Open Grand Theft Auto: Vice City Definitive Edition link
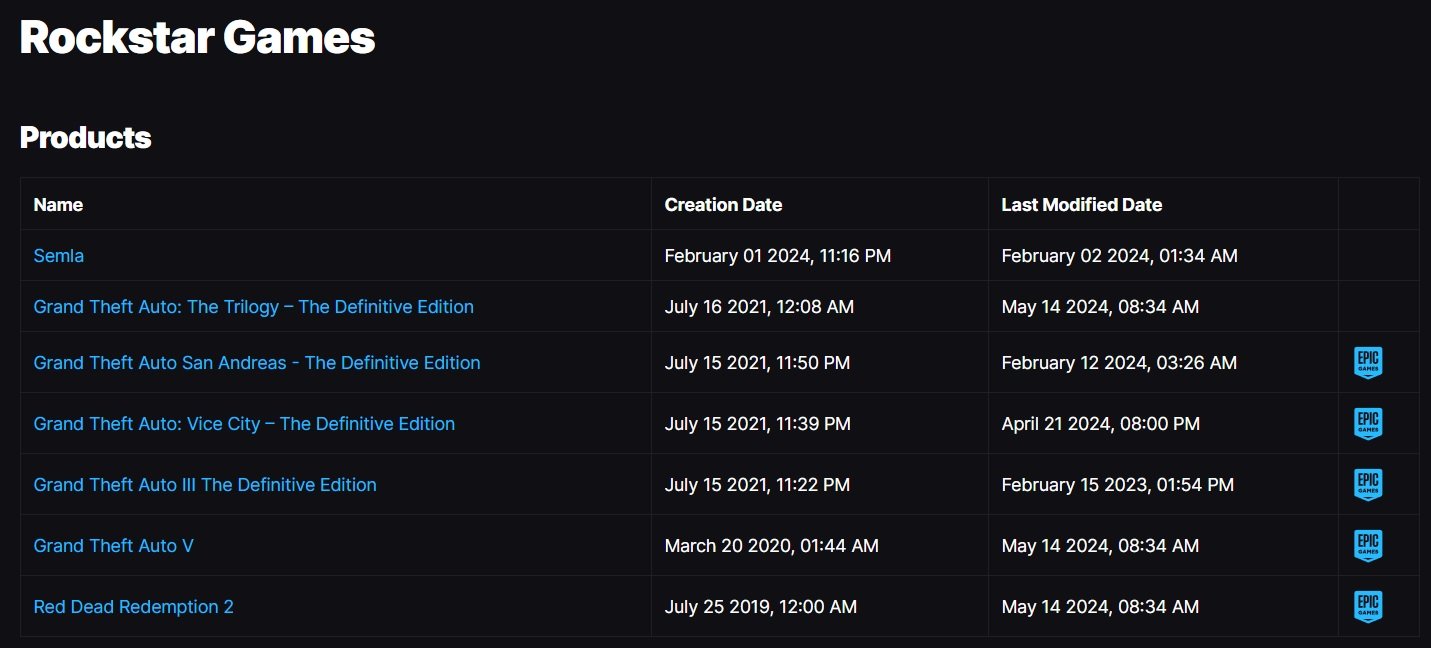This screenshot has height=648, width=1431. tap(244, 424)
